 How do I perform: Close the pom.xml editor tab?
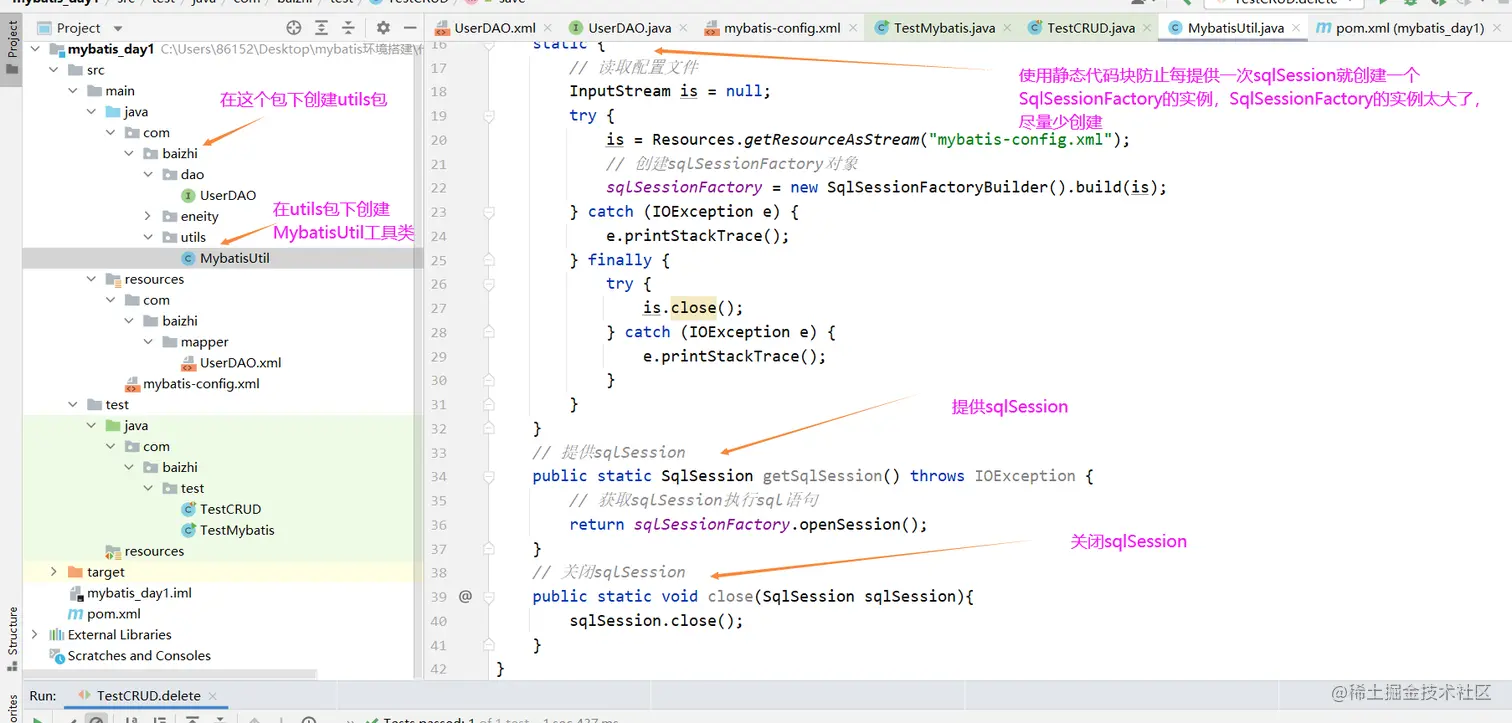(1497, 28)
